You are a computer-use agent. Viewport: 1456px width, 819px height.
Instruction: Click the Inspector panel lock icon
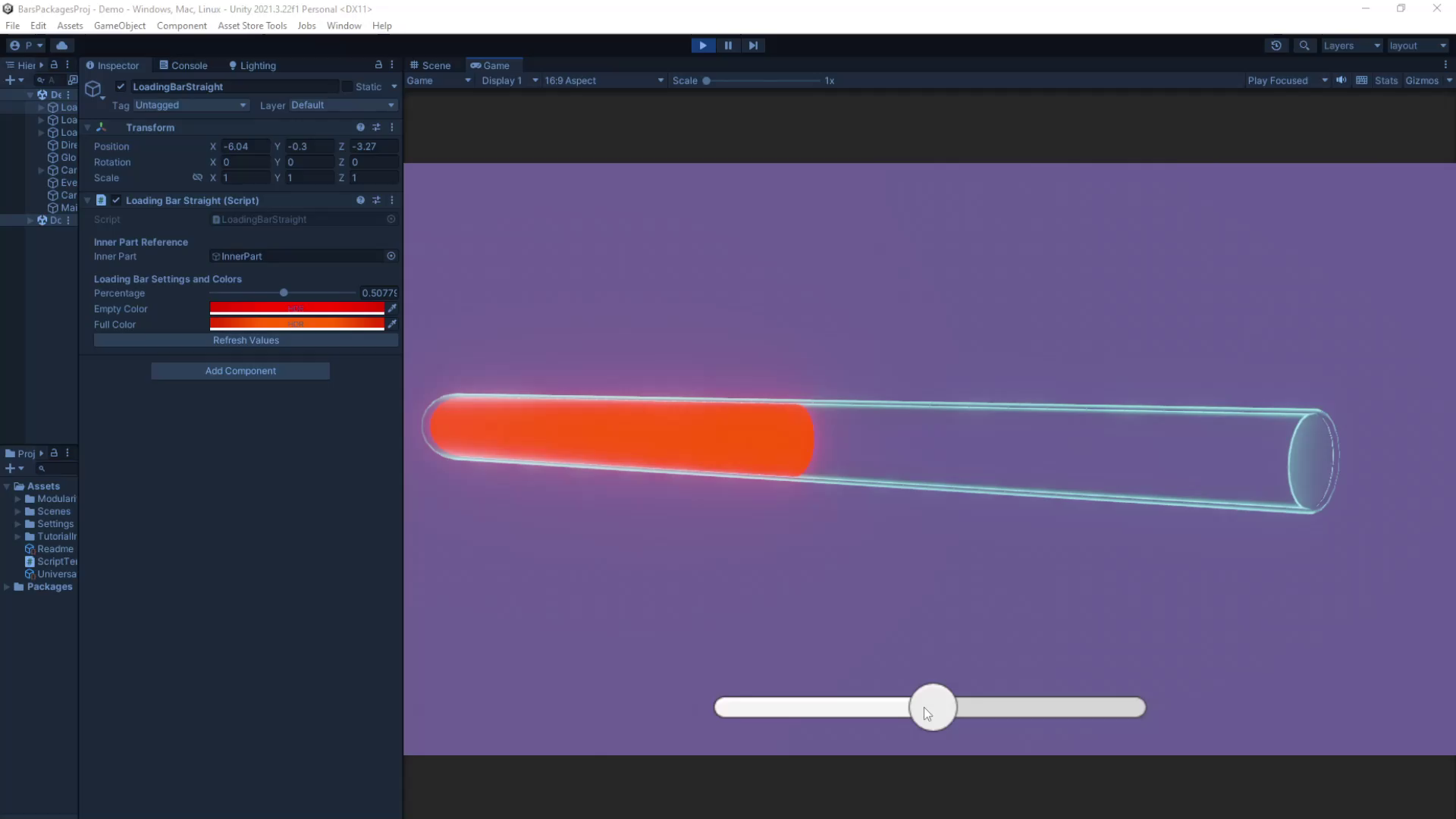coord(378,65)
